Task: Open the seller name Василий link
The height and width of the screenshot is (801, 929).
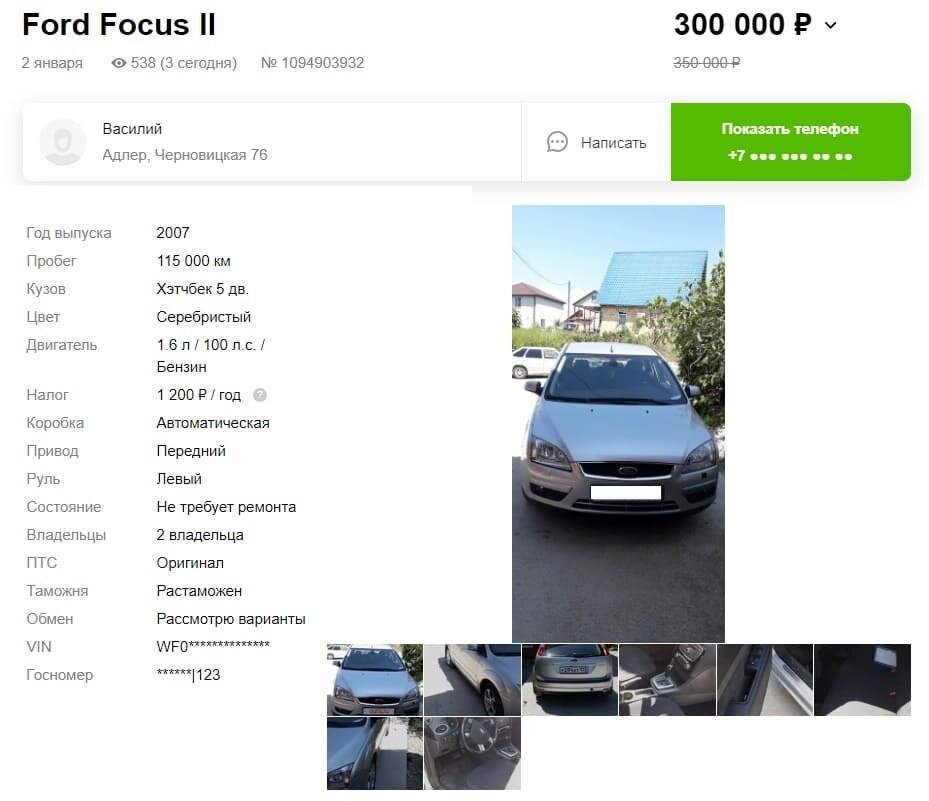Action: click(x=132, y=129)
